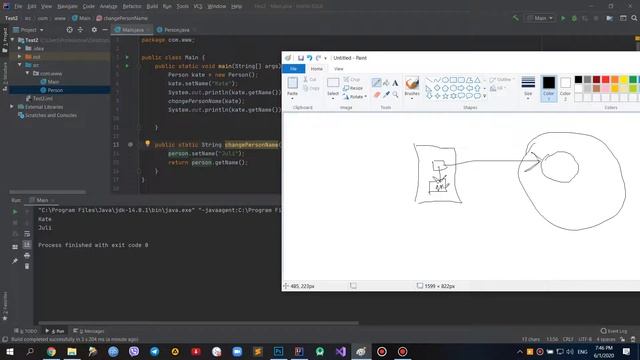The image size is (640, 360).
Task: Click Redo arrow in Paint title bar
Action: tap(318, 58)
